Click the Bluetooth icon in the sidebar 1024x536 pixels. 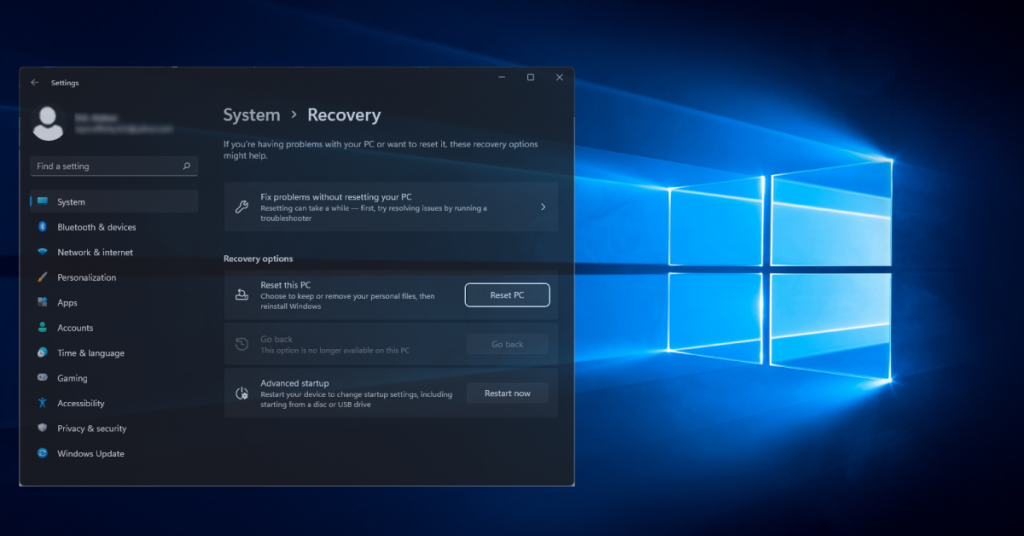(x=42, y=227)
